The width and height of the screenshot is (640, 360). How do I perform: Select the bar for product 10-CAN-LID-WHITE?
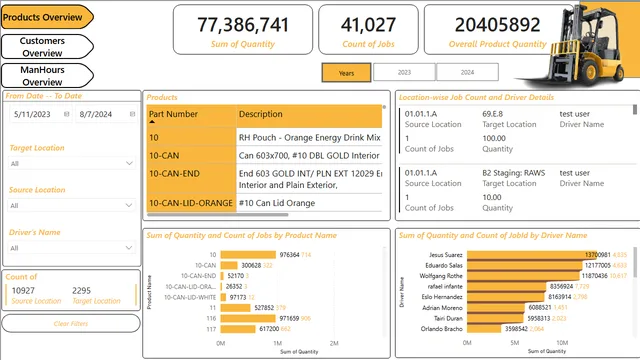click(x=223, y=297)
